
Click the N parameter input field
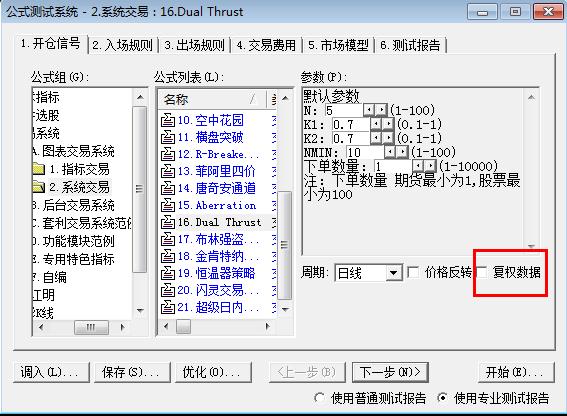[344, 110]
